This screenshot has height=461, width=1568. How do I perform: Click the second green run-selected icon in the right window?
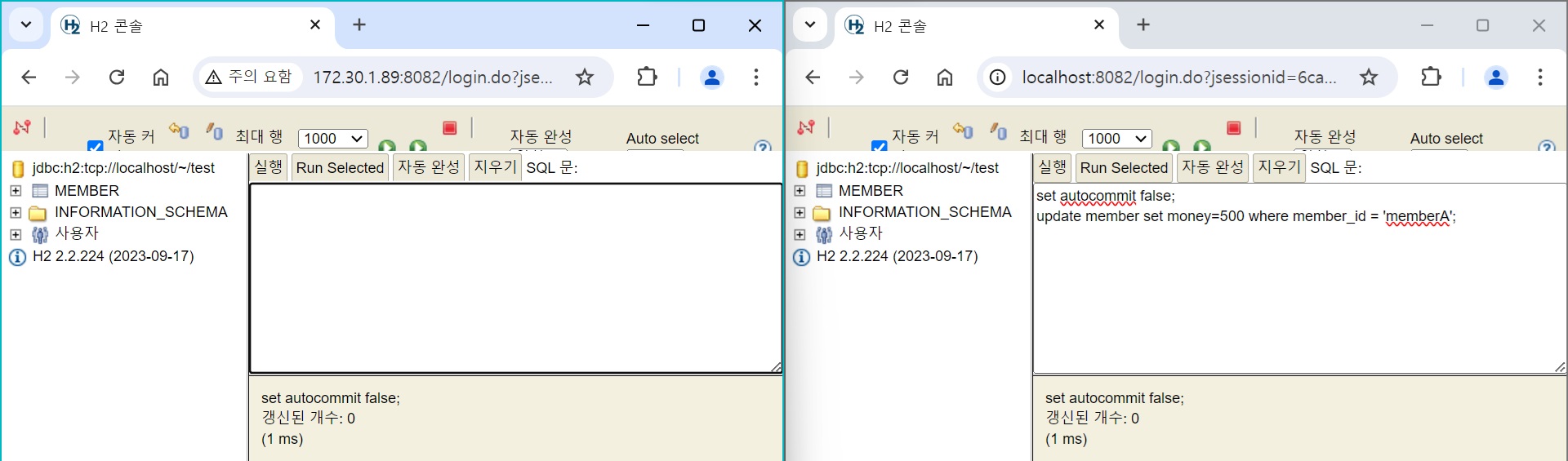pyautogui.click(x=1202, y=145)
